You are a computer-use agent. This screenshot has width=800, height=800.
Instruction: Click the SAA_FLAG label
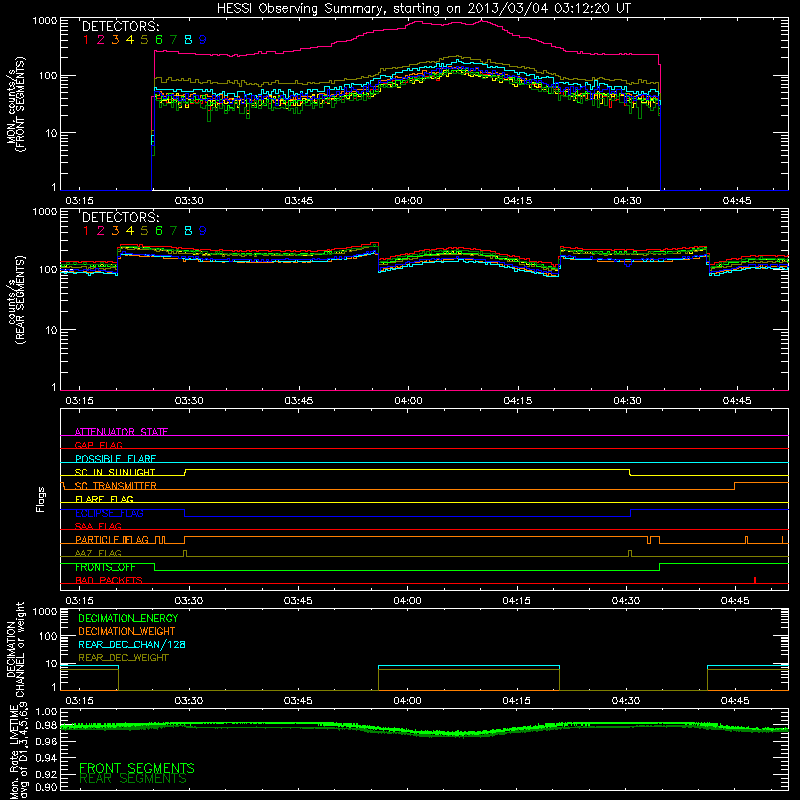[x=98, y=527]
